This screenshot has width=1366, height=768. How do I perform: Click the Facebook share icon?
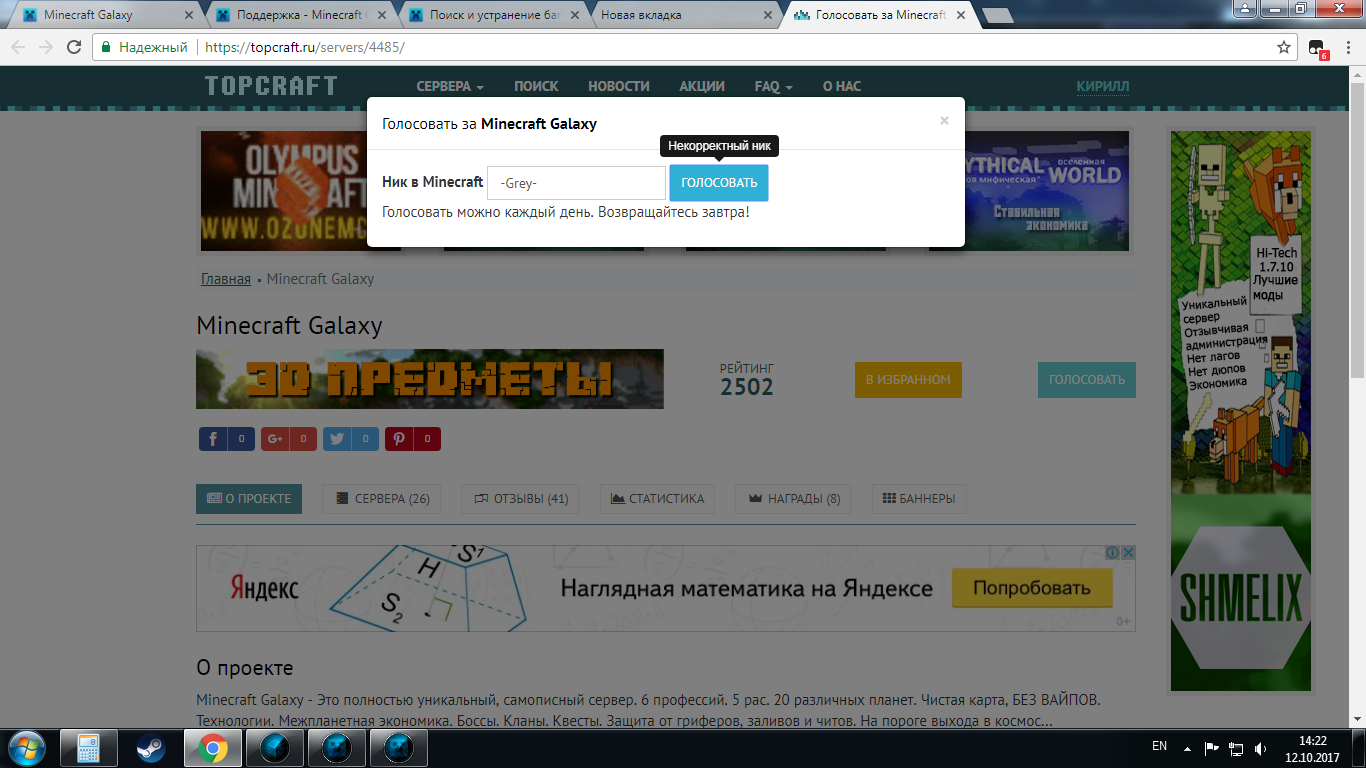click(213, 439)
